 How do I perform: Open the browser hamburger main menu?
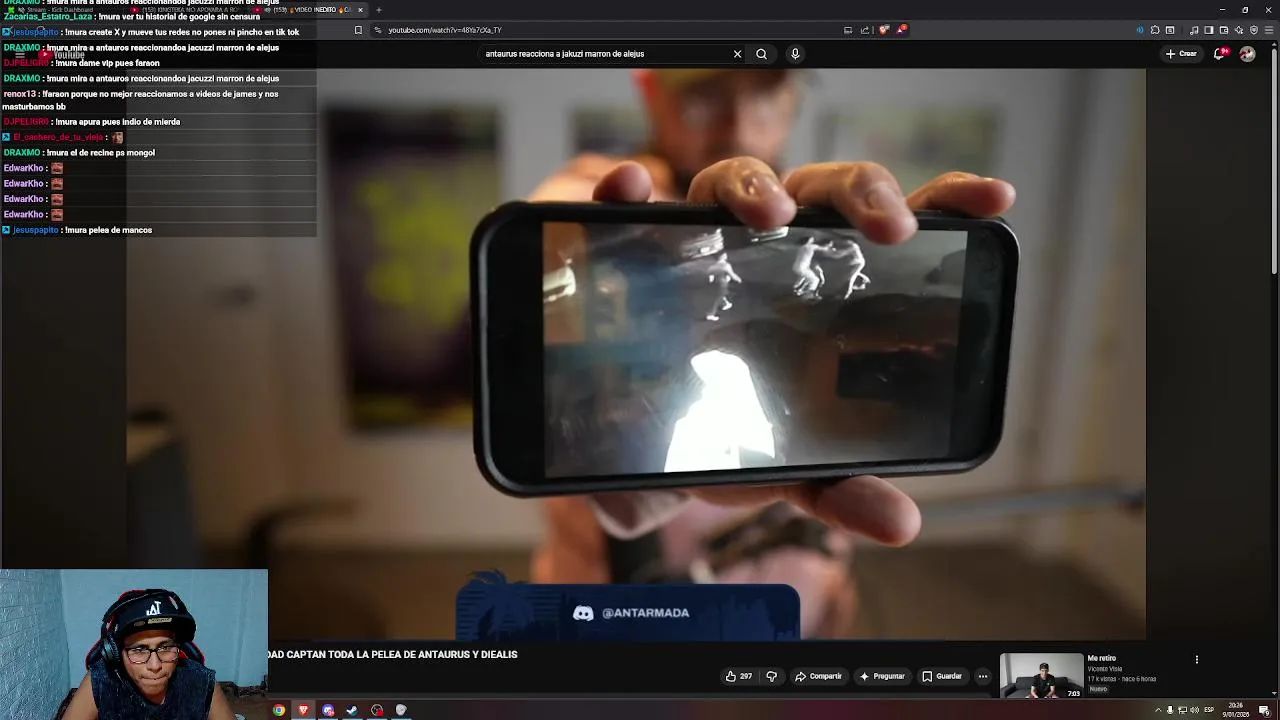point(1269,30)
